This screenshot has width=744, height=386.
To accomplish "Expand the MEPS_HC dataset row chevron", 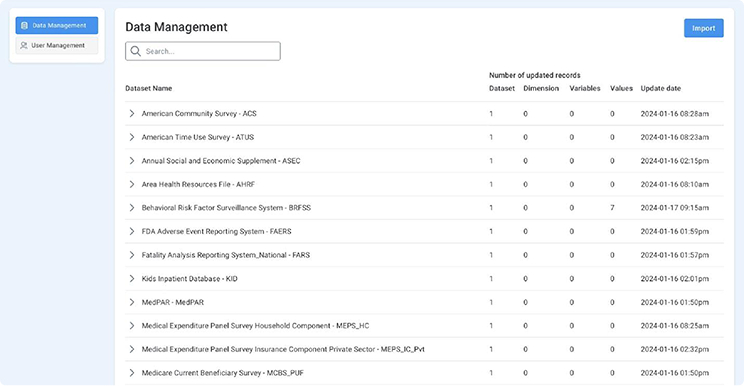I will click(x=132, y=326).
